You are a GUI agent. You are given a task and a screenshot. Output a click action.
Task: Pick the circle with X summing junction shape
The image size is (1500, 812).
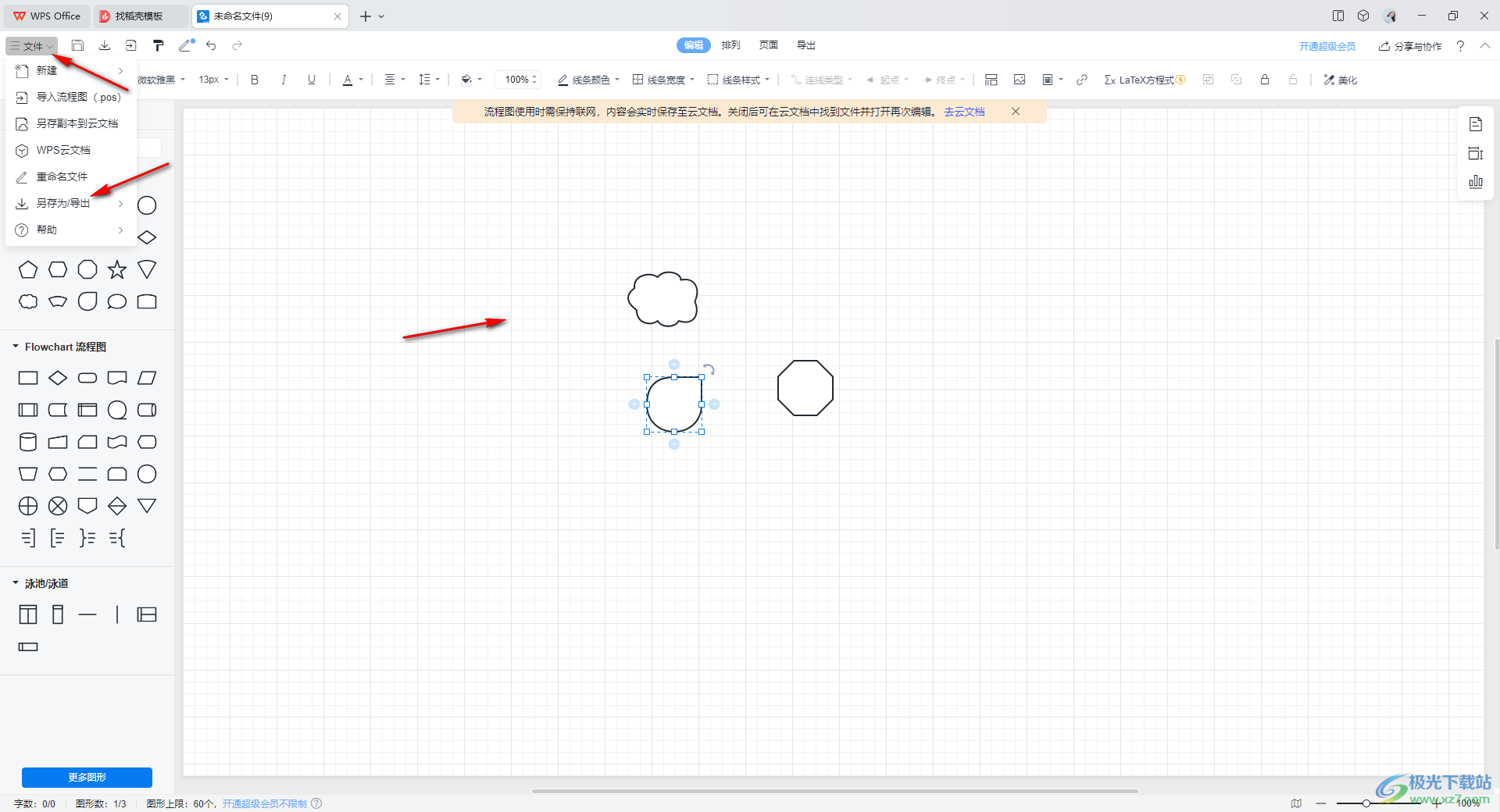pos(58,506)
